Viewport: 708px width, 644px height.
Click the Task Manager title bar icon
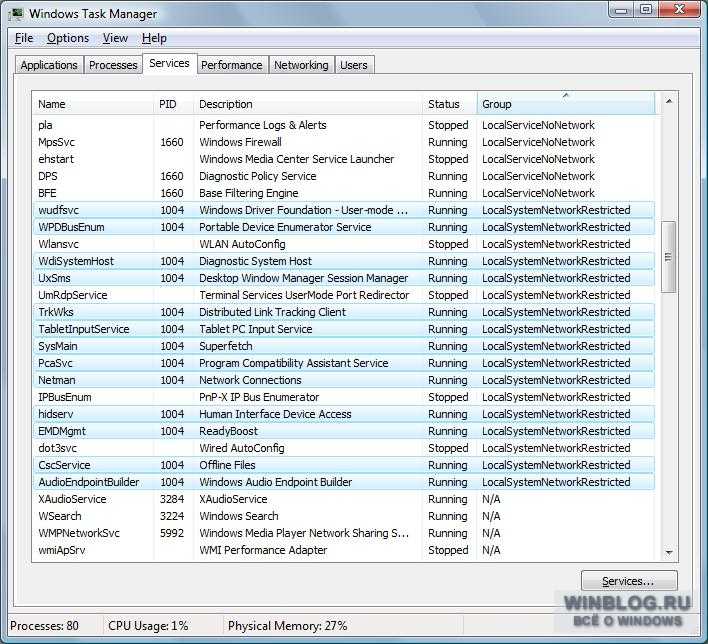coord(17,14)
